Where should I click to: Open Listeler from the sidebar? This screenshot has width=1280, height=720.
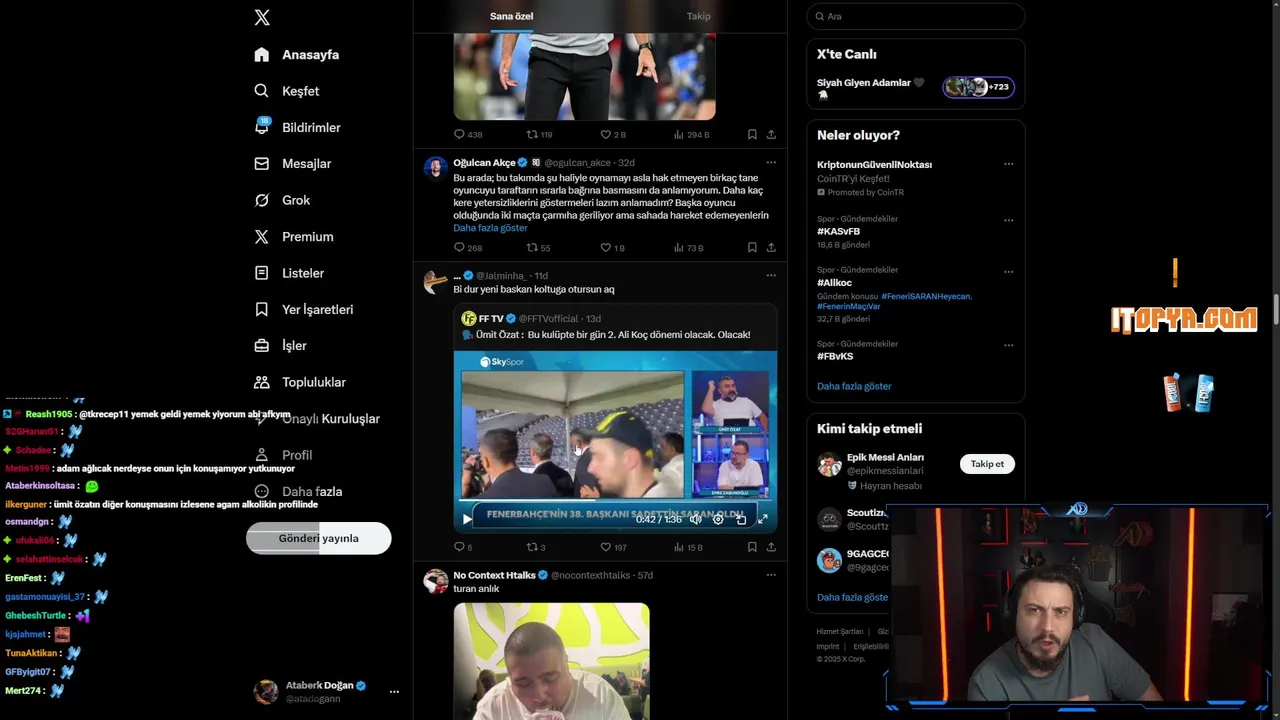[x=289, y=273]
